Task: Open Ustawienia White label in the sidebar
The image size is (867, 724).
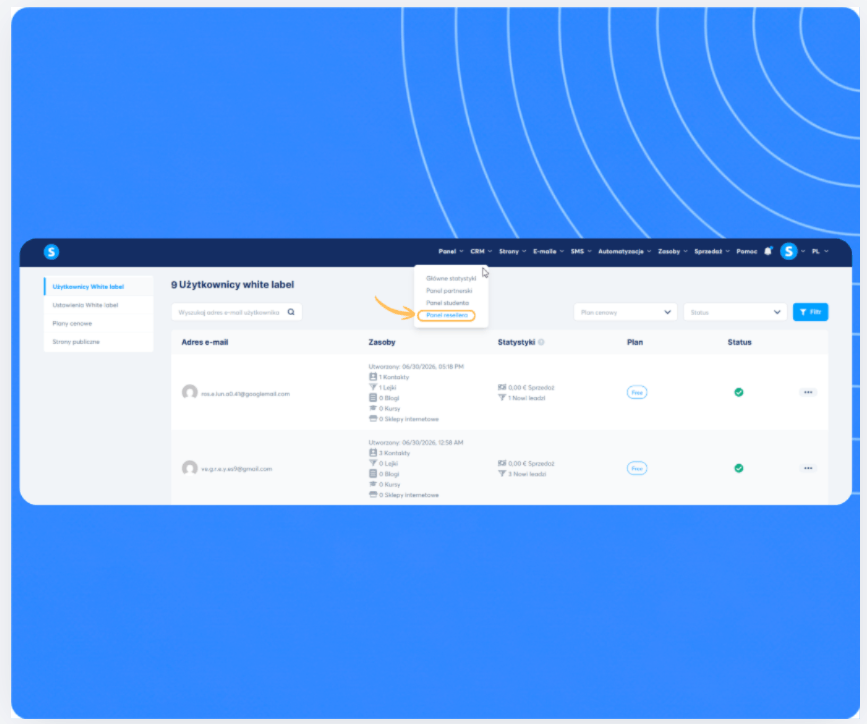Action: (98, 305)
